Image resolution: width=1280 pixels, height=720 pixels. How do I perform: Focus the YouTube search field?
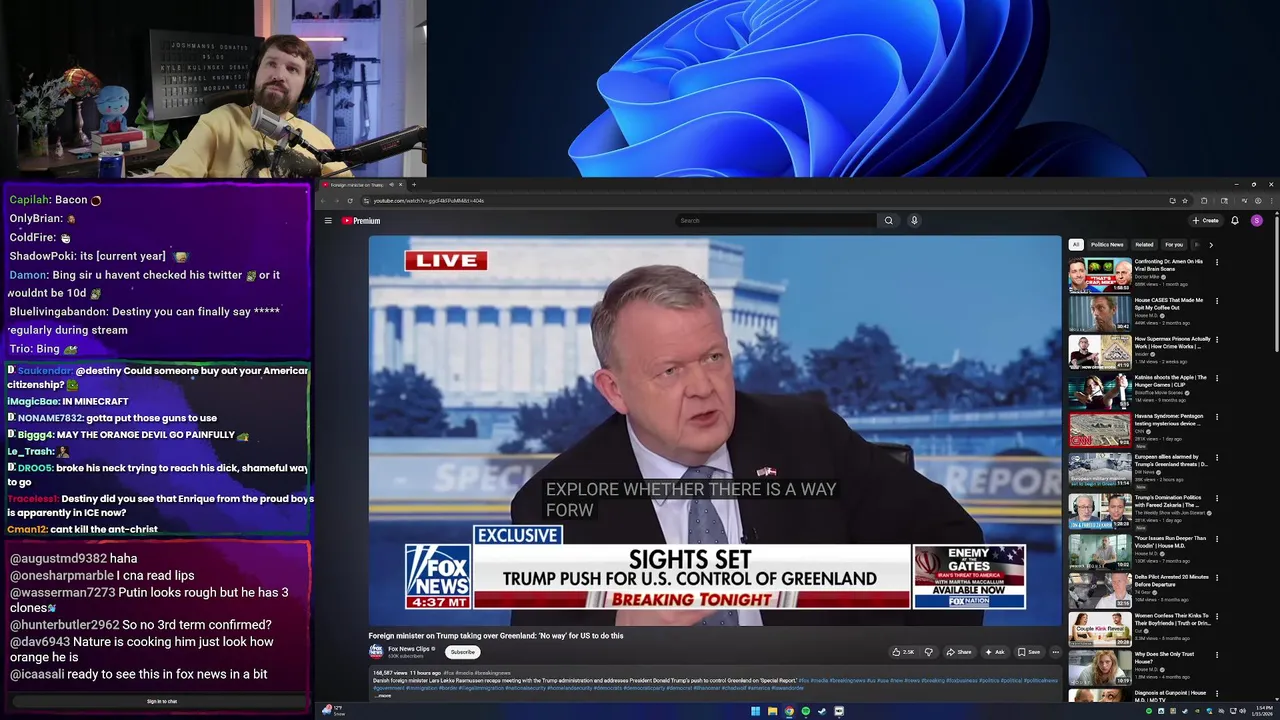click(x=775, y=221)
